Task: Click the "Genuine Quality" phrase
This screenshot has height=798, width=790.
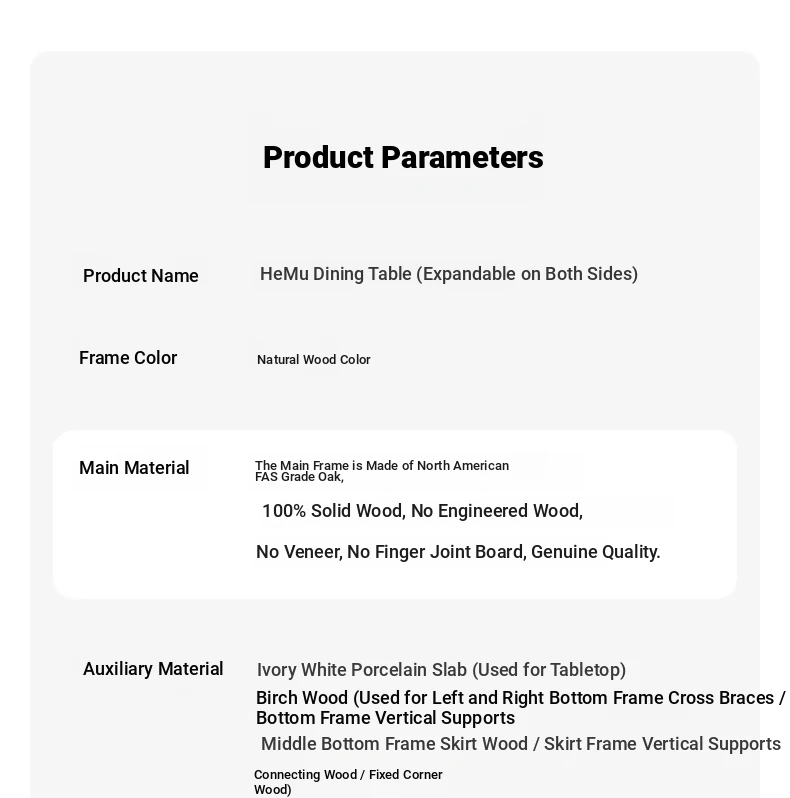Action: 596,552
